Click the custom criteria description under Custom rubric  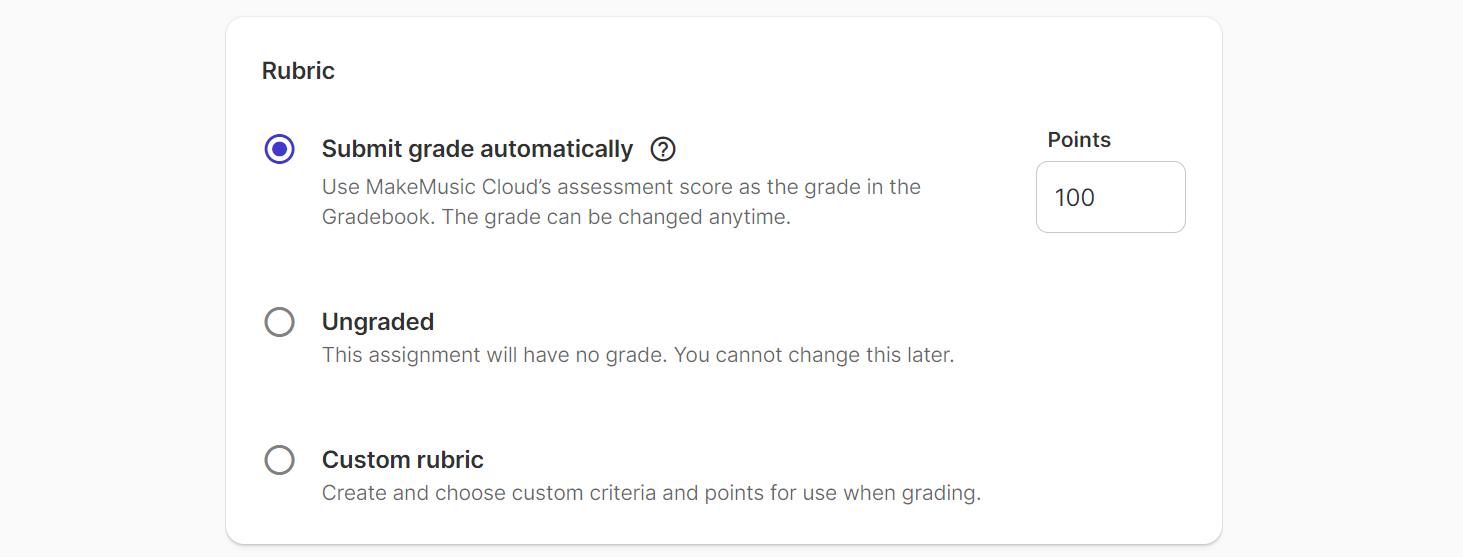651,493
